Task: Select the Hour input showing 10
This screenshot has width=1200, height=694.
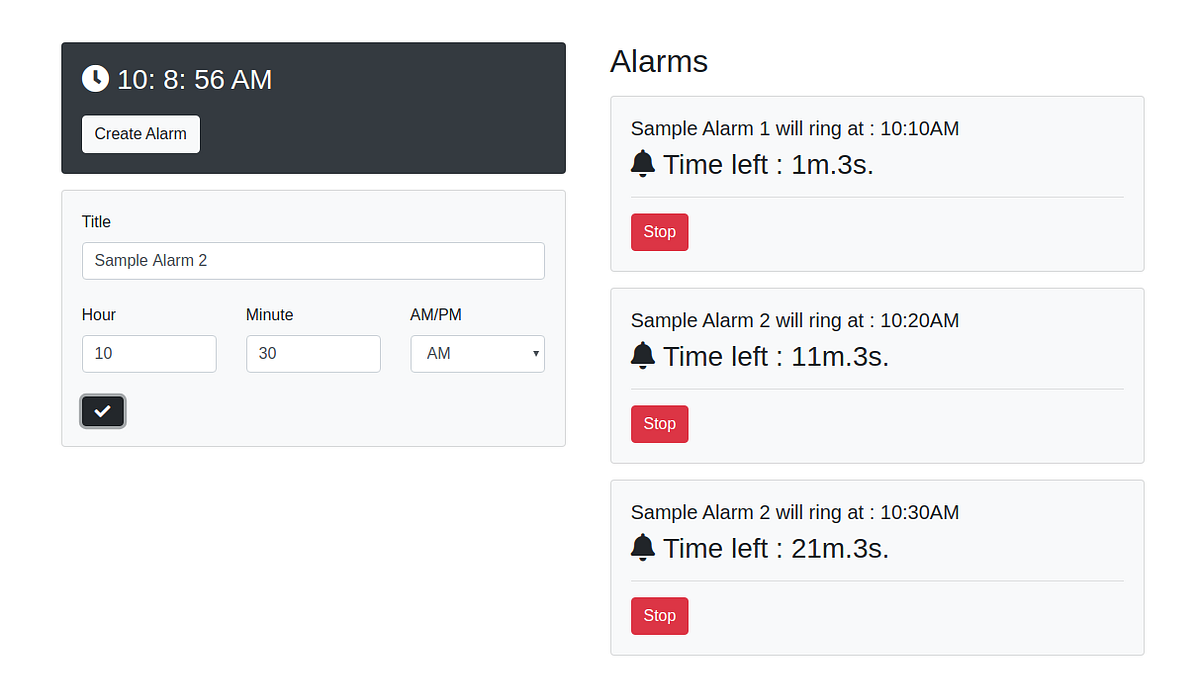Action: (x=149, y=353)
